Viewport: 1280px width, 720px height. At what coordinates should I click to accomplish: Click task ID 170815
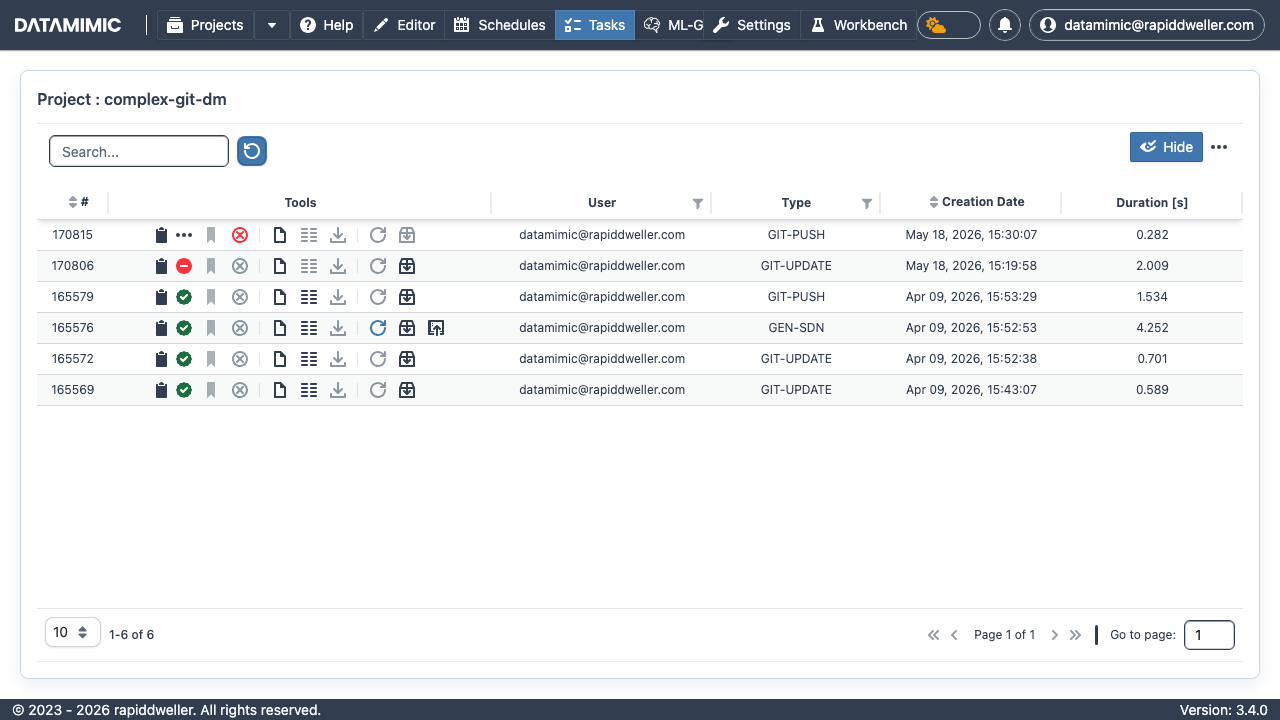pos(72,235)
